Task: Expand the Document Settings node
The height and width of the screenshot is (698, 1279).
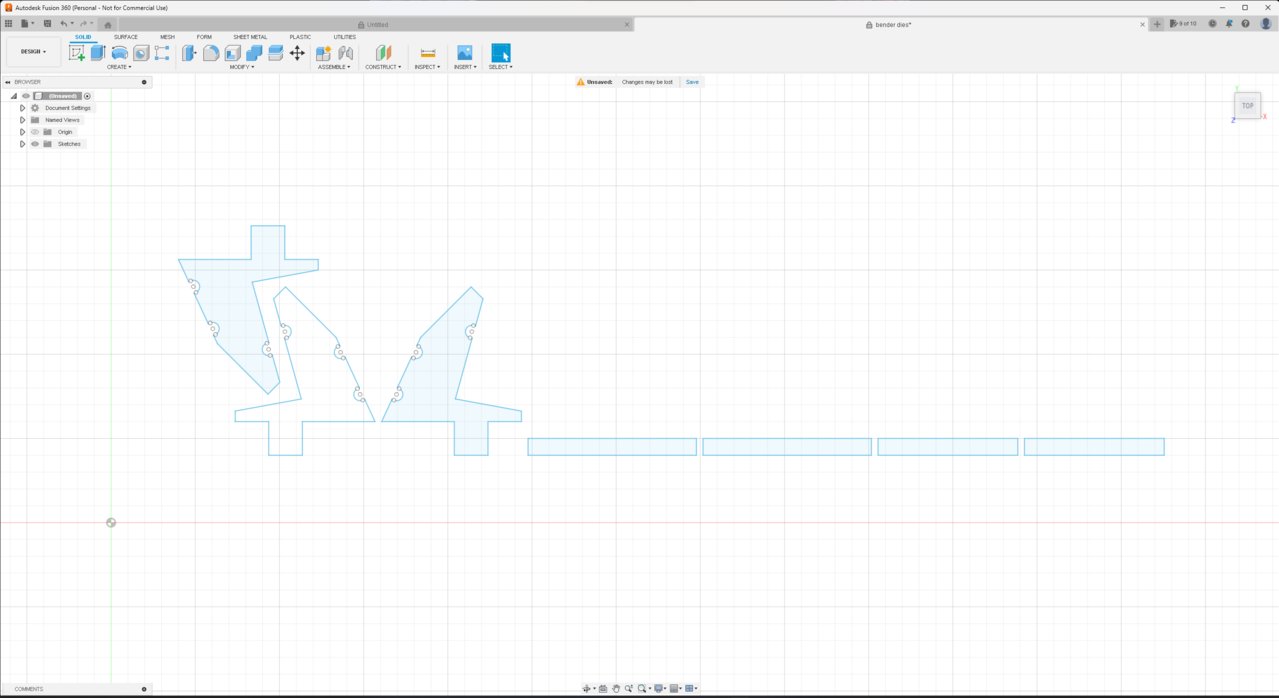Action: 22,108
